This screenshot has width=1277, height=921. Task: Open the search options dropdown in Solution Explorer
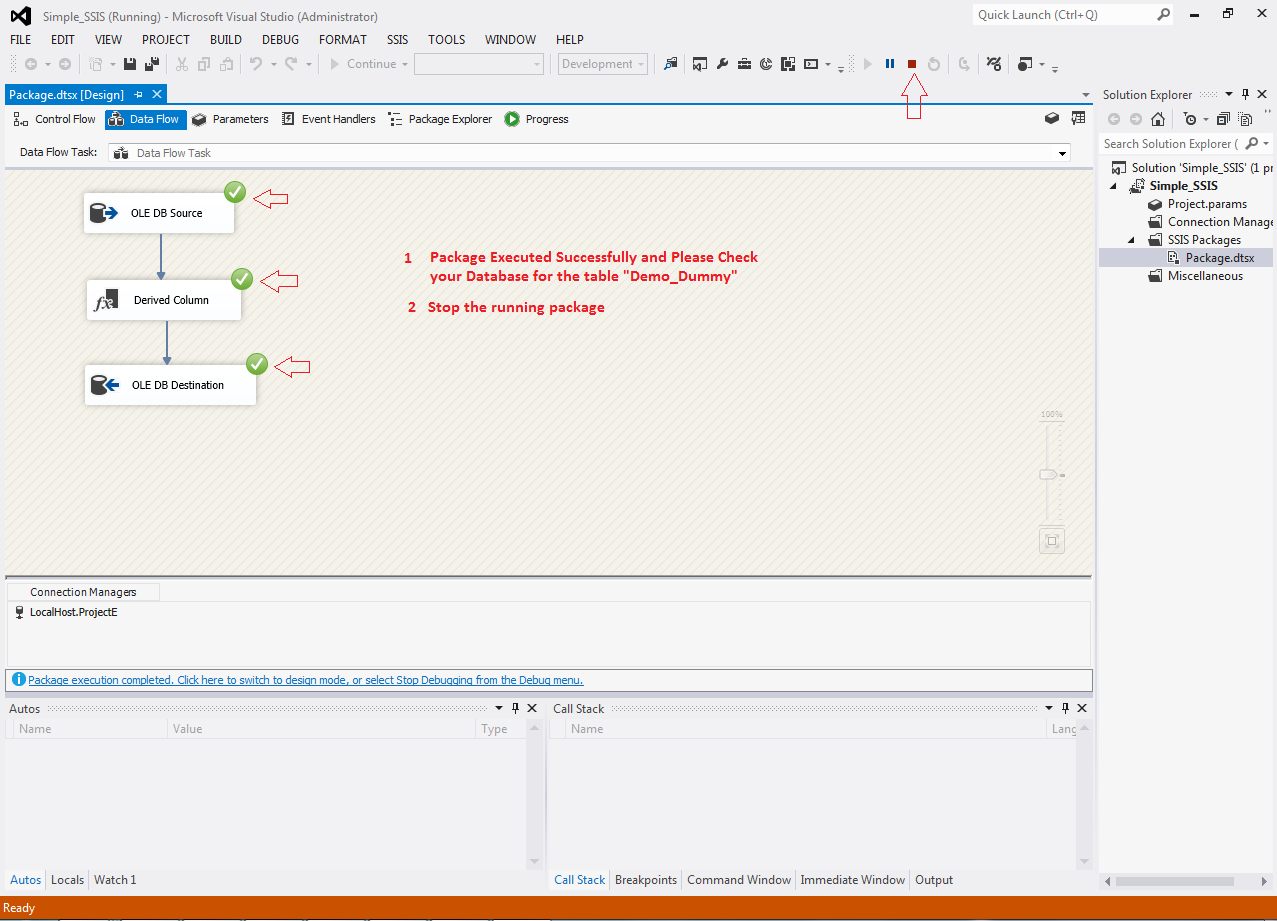pyautogui.click(x=1266, y=144)
